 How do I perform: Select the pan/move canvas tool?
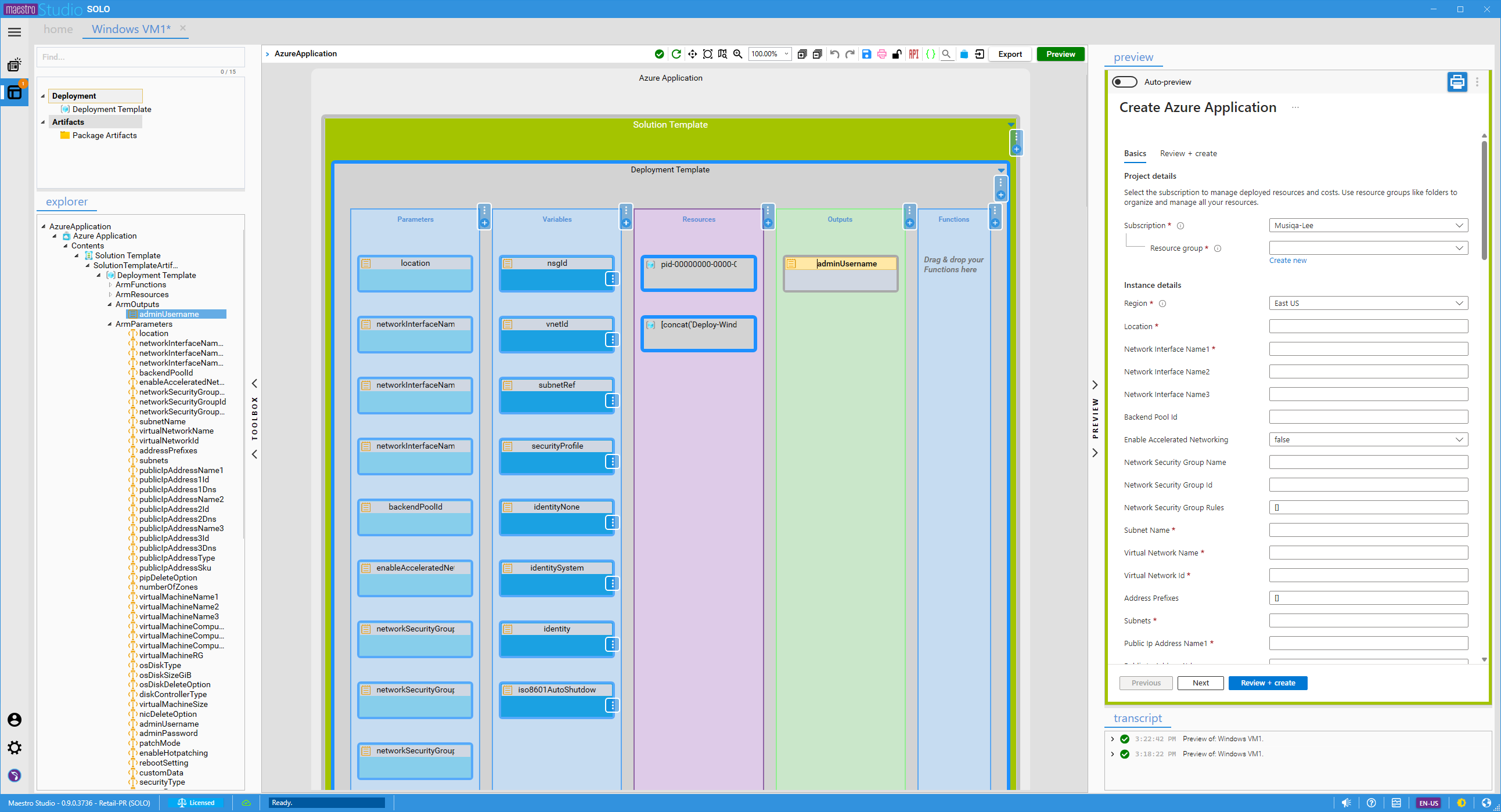point(692,54)
